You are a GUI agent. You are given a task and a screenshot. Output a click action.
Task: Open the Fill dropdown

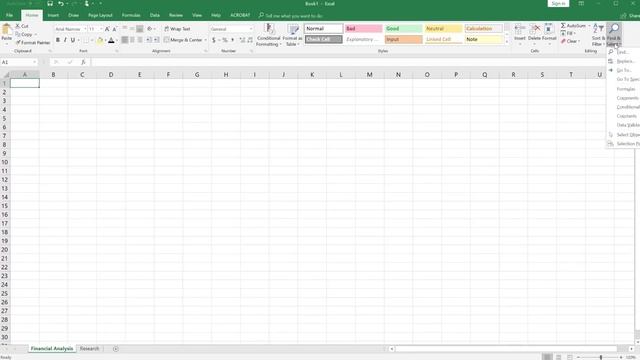pos(568,33)
